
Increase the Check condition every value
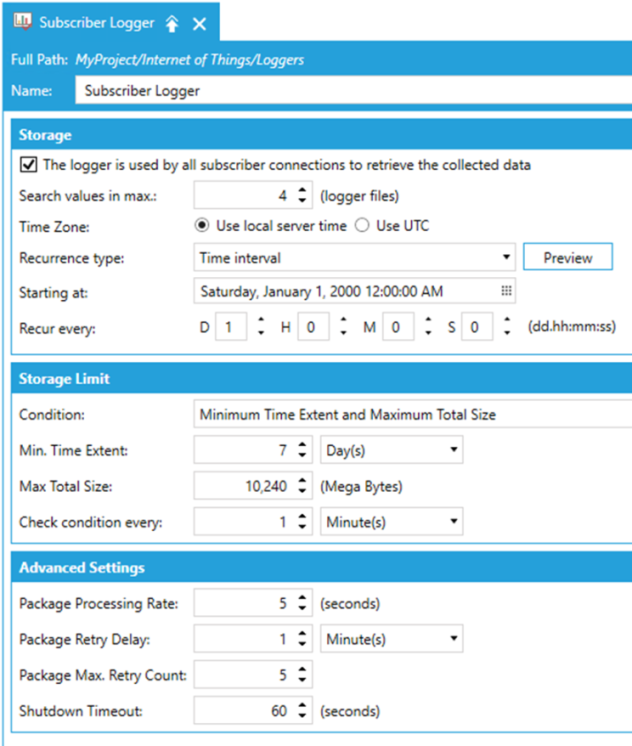[302, 516]
